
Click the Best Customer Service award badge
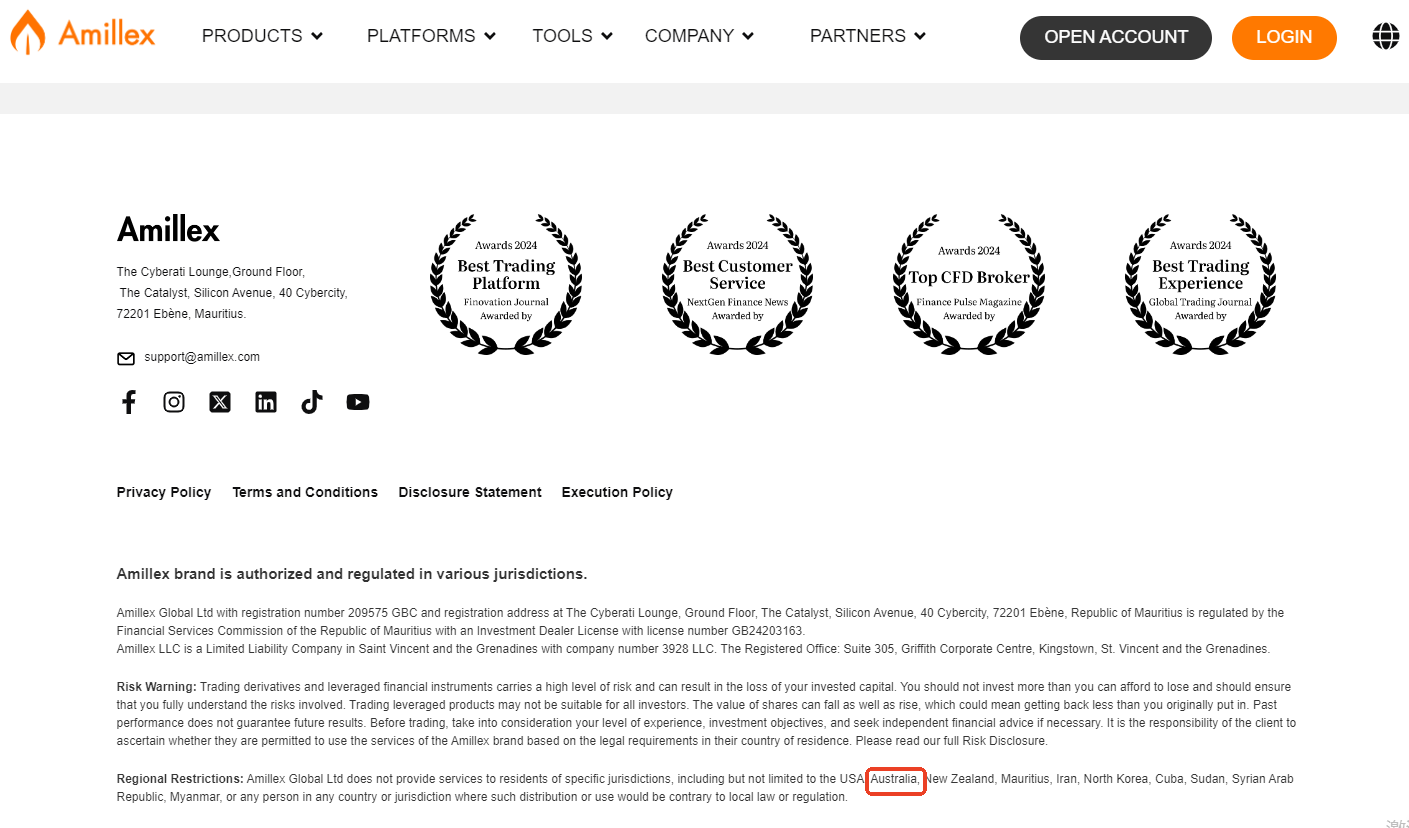pos(737,284)
